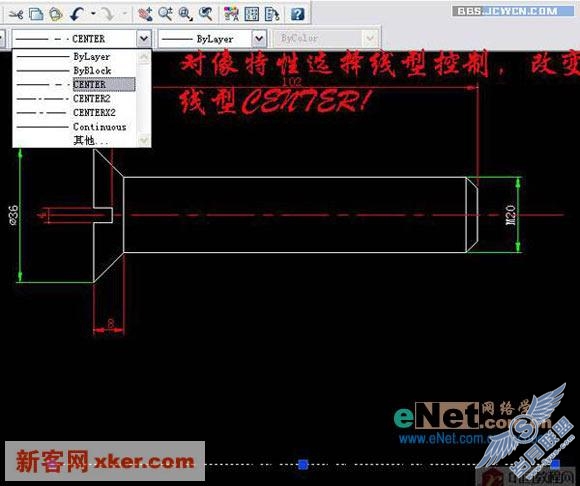Choose ByBlock in linetype list
580x486 pixels.
74,71
